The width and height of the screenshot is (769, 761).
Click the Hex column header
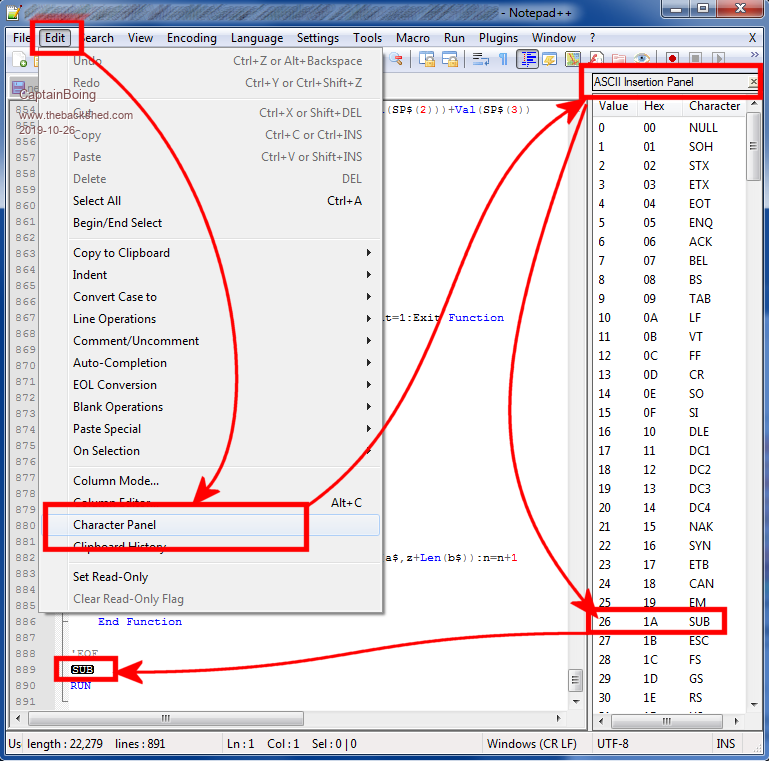point(654,106)
